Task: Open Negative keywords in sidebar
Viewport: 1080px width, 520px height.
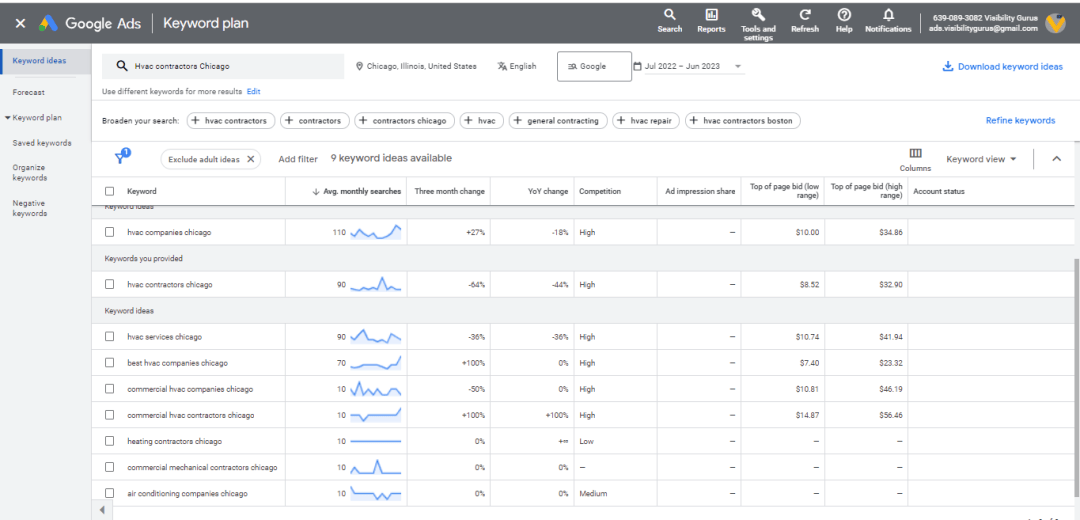Action: (30, 208)
